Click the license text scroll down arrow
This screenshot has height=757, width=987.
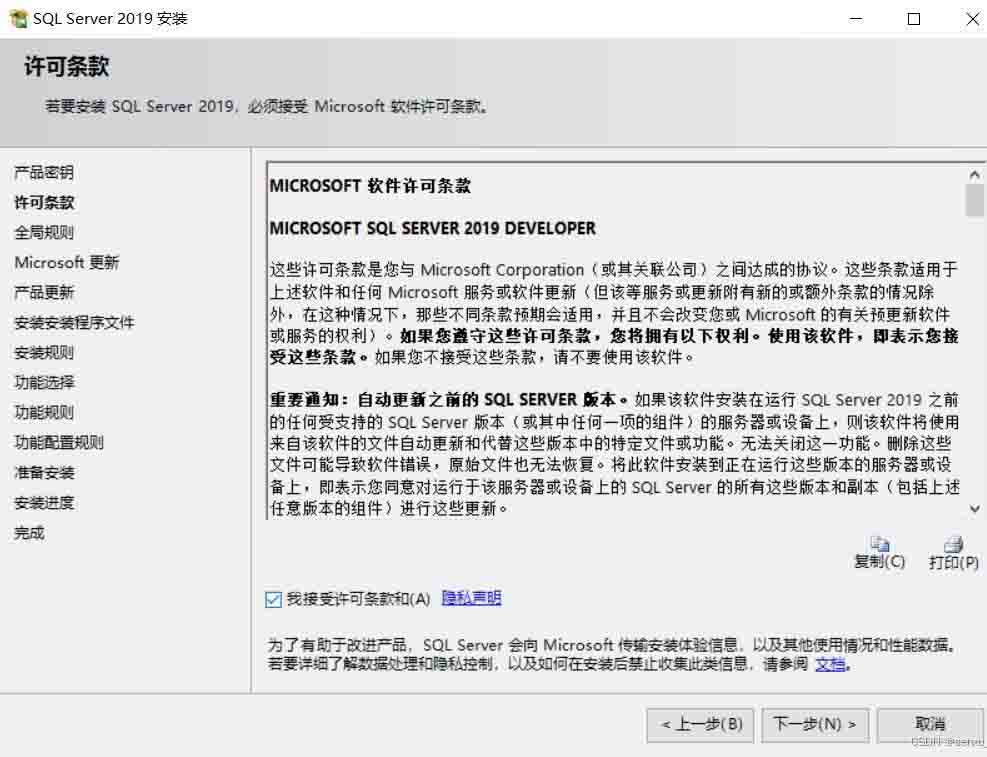point(974,508)
